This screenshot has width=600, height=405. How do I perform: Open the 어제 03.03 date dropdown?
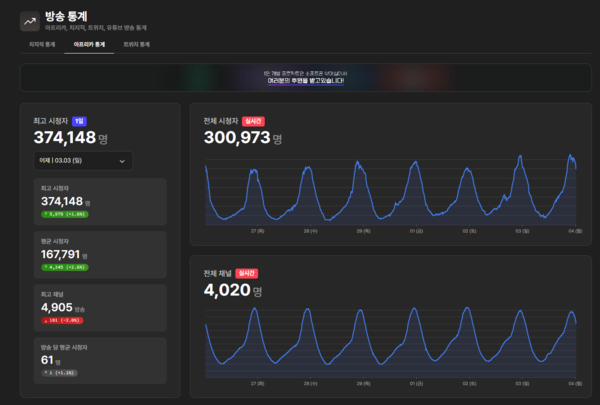(x=82, y=160)
